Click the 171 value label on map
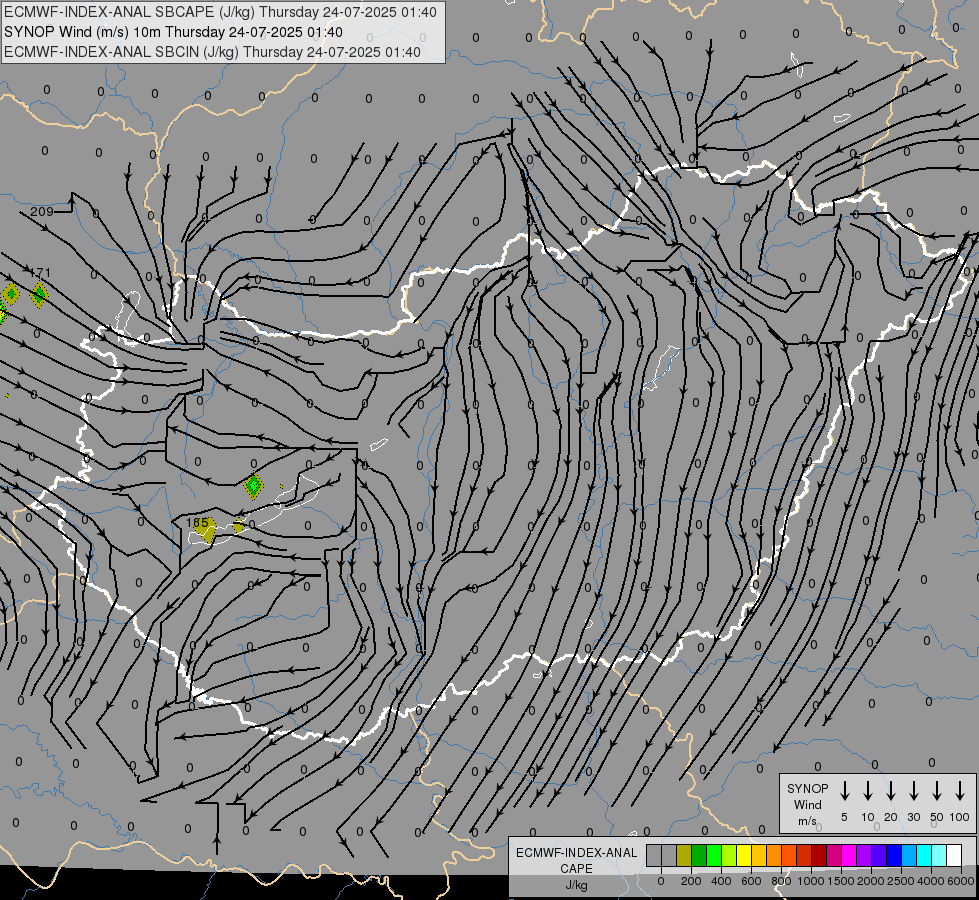Image resolution: width=979 pixels, height=900 pixels. click(39, 272)
